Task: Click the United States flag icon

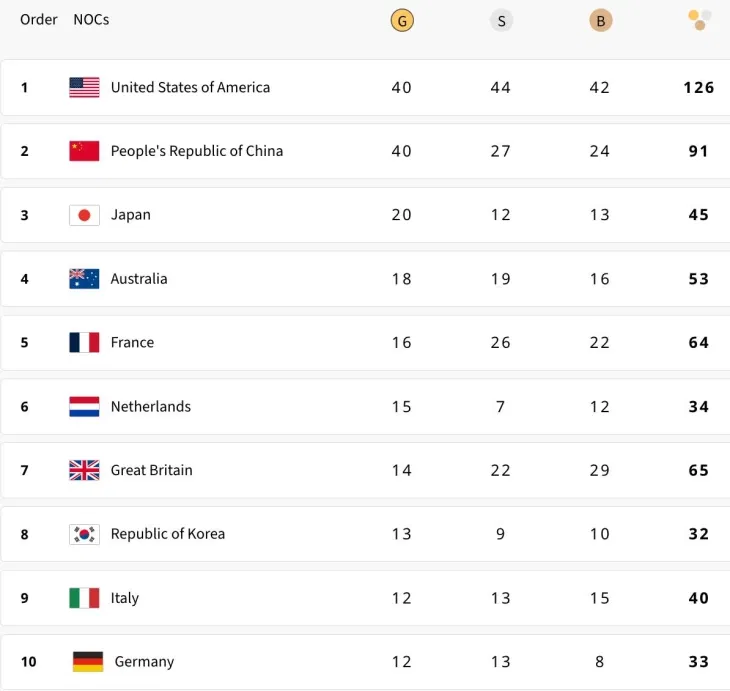Action: (x=84, y=87)
